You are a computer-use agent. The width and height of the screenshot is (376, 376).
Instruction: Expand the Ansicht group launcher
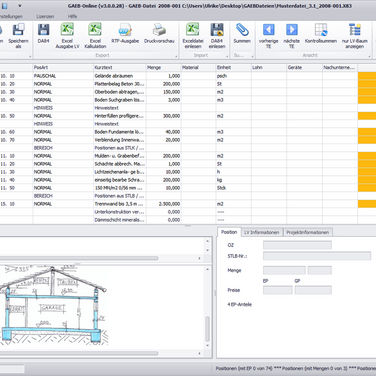tap(369, 56)
